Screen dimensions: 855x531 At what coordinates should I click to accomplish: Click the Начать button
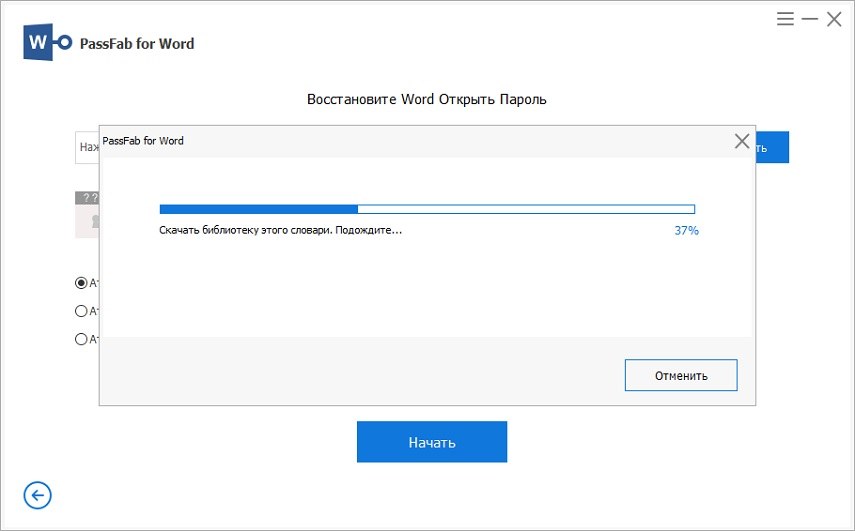(x=432, y=442)
